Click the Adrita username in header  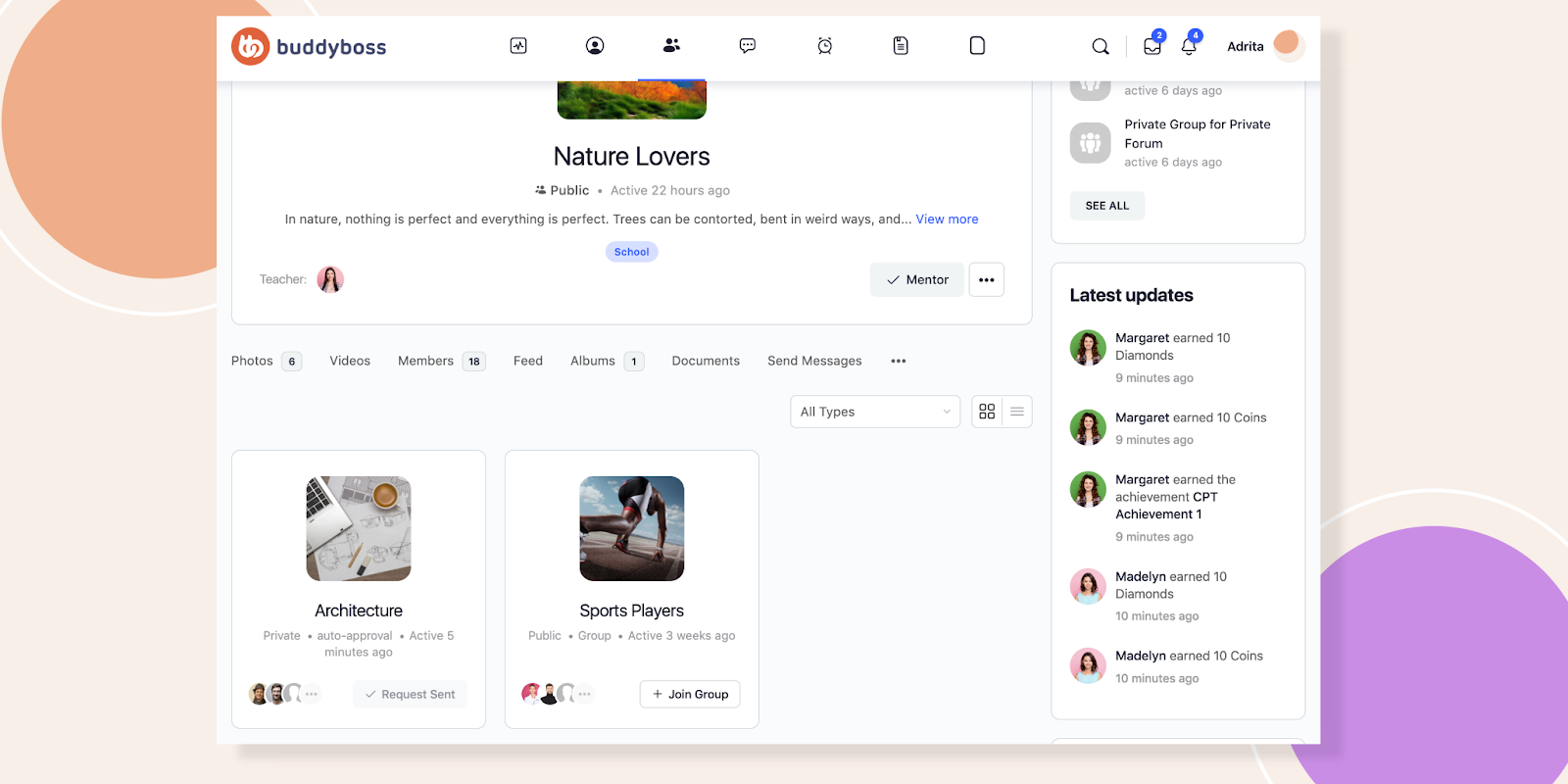[1245, 46]
